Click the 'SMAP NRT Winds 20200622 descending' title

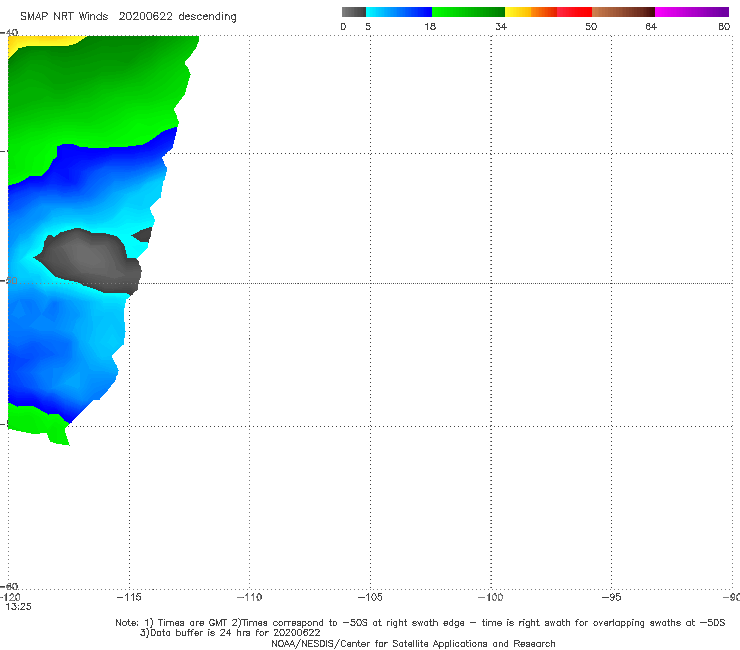128,16
